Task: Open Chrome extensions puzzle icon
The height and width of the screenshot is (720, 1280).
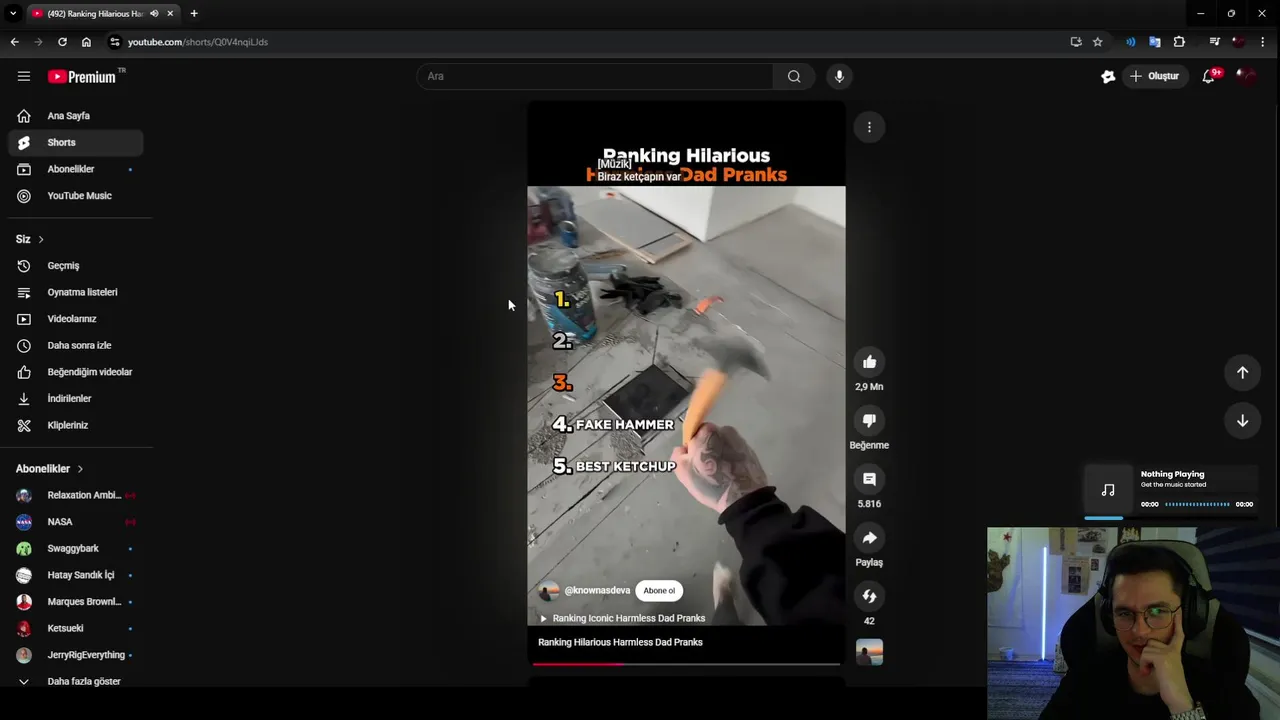Action: tap(1179, 42)
